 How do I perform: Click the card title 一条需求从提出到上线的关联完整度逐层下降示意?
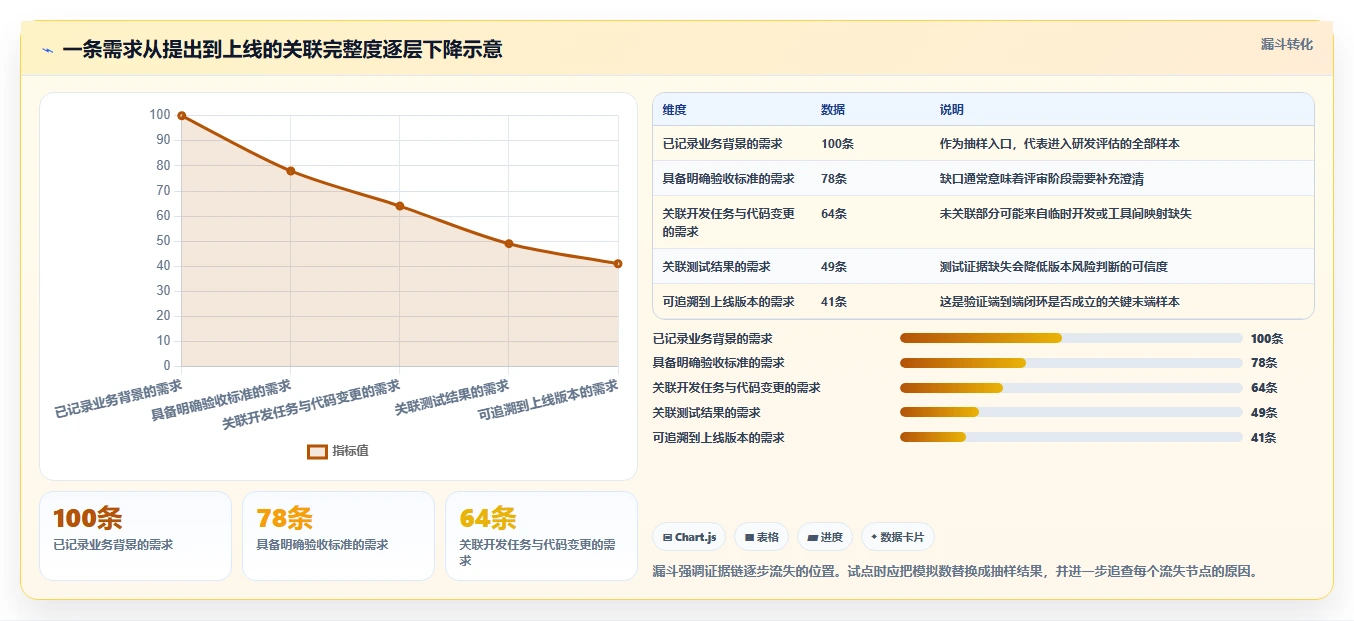click(x=282, y=50)
